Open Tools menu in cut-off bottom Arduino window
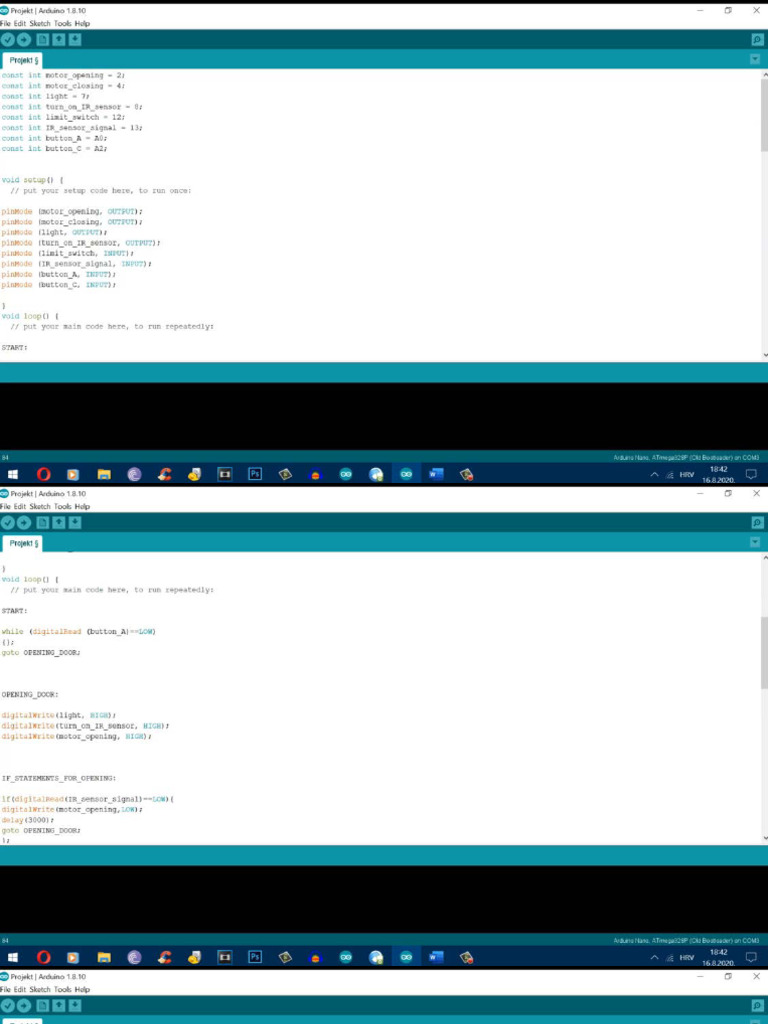This screenshot has width=768, height=1024. pos(63,989)
